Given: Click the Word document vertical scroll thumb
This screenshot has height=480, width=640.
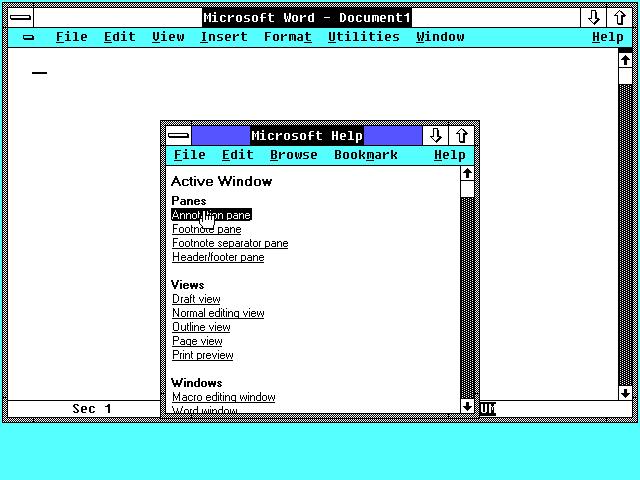Looking at the screenshot, I should (626, 75).
